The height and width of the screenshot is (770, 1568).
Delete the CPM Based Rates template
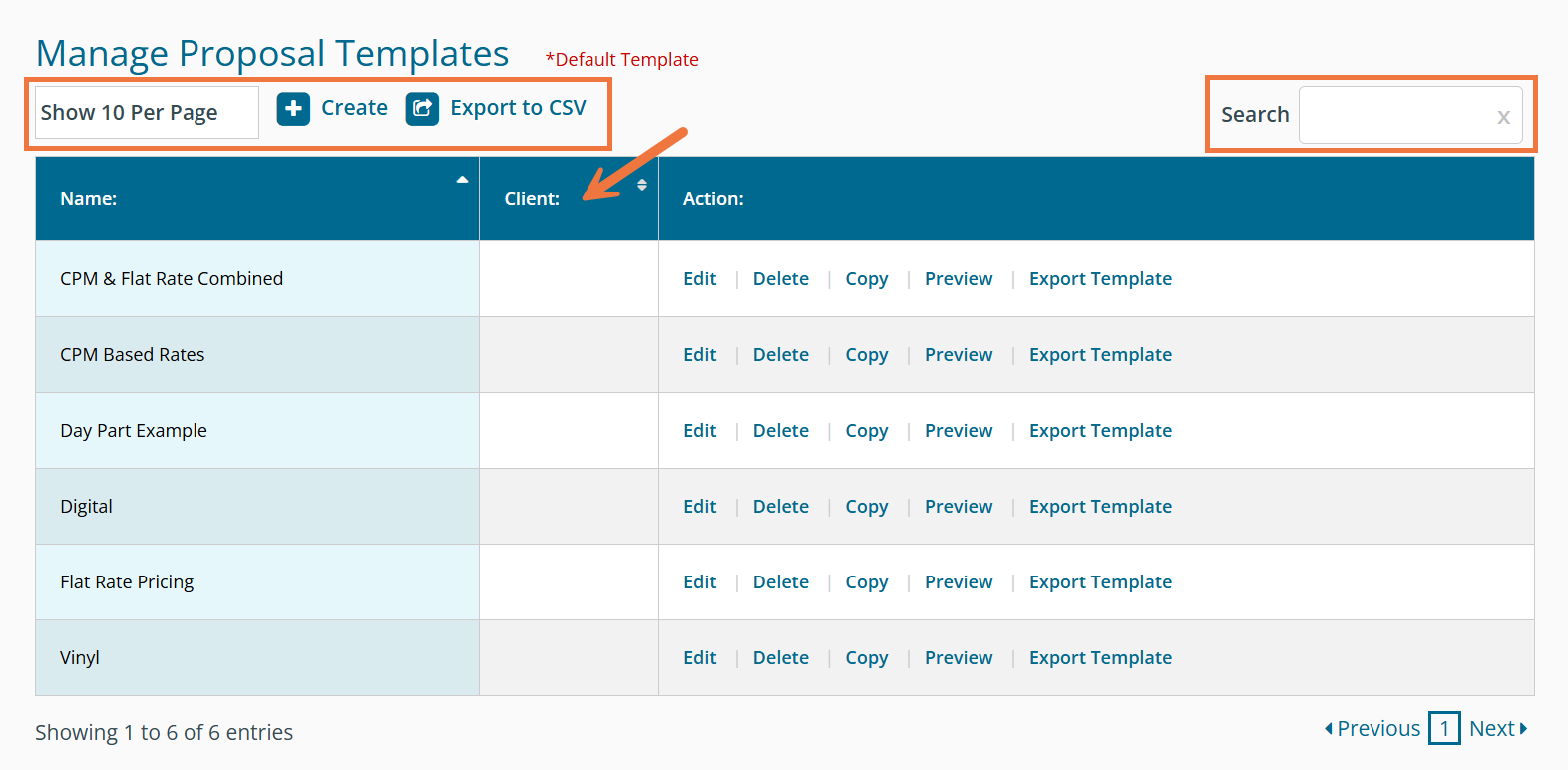pos(780,355)
